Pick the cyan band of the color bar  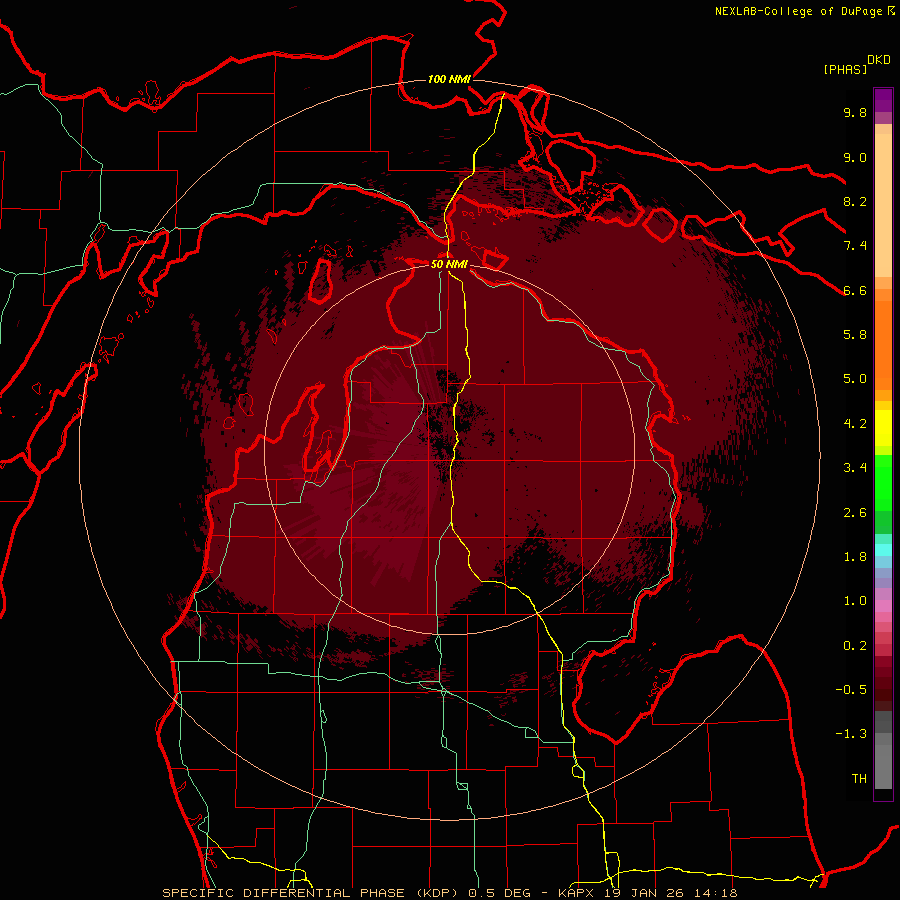tap(883, 550)
